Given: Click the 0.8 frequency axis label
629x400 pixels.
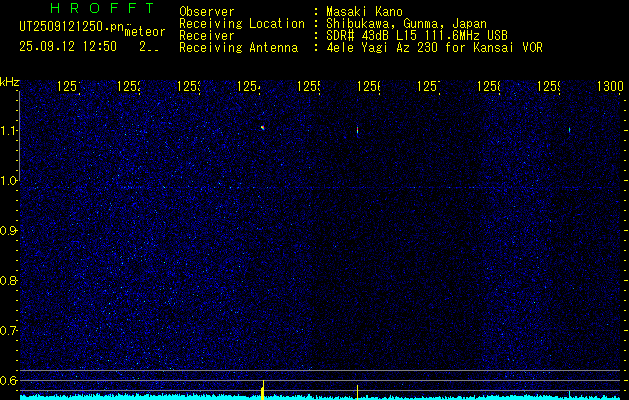Looking at the screenshot, I should click(9, 280).
